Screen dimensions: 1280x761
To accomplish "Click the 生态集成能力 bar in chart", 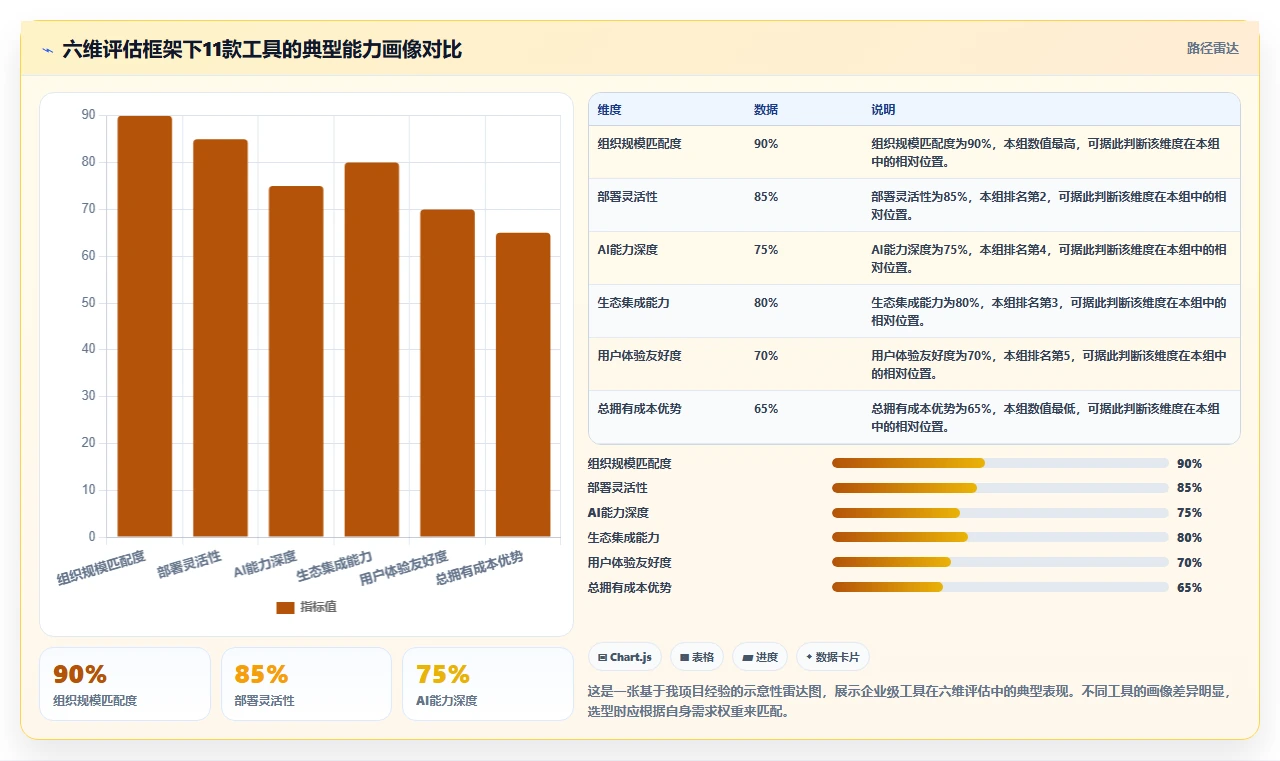I will tap(372, 350).
